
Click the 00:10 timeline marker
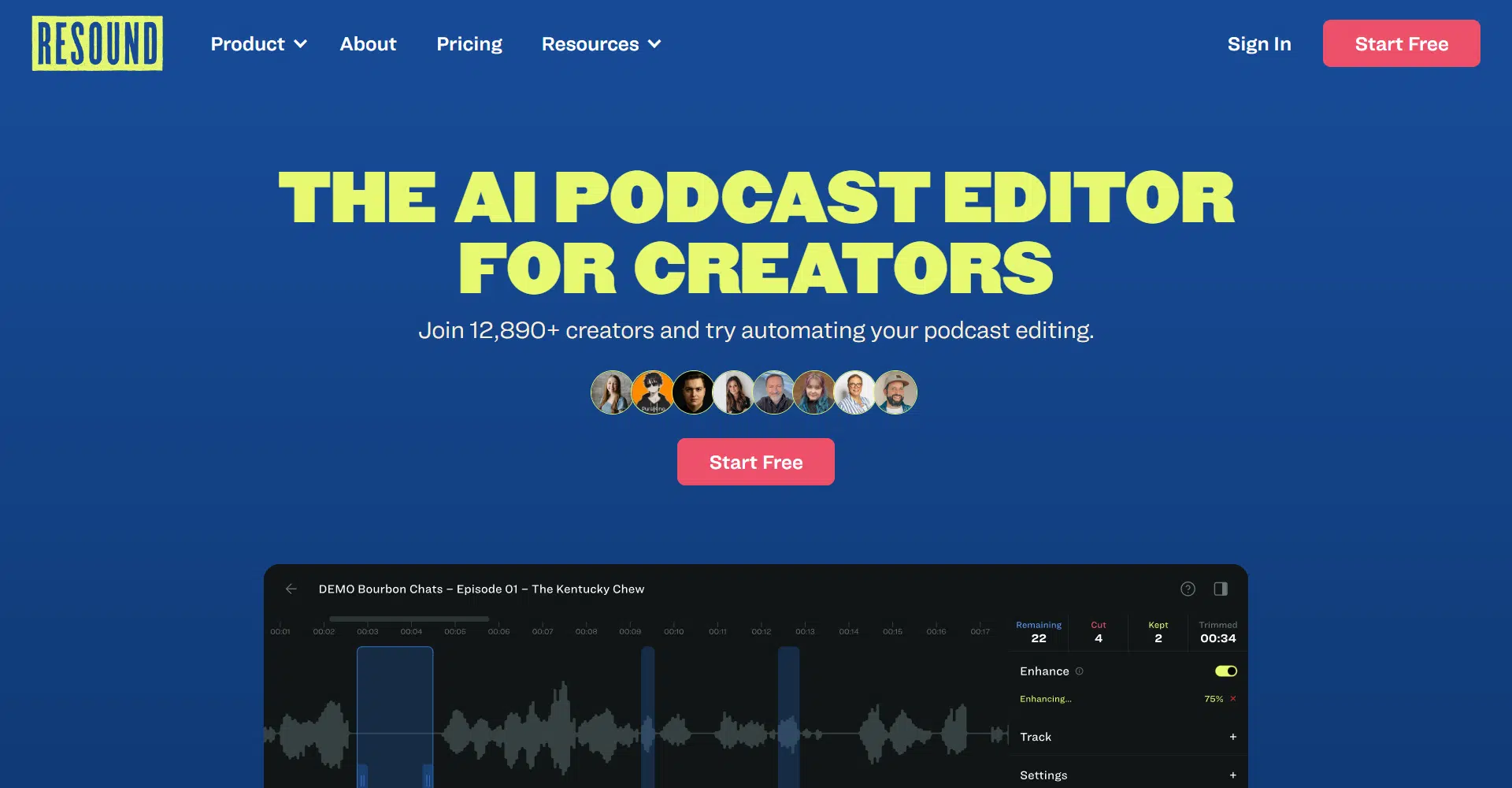(x=673, y=631)
